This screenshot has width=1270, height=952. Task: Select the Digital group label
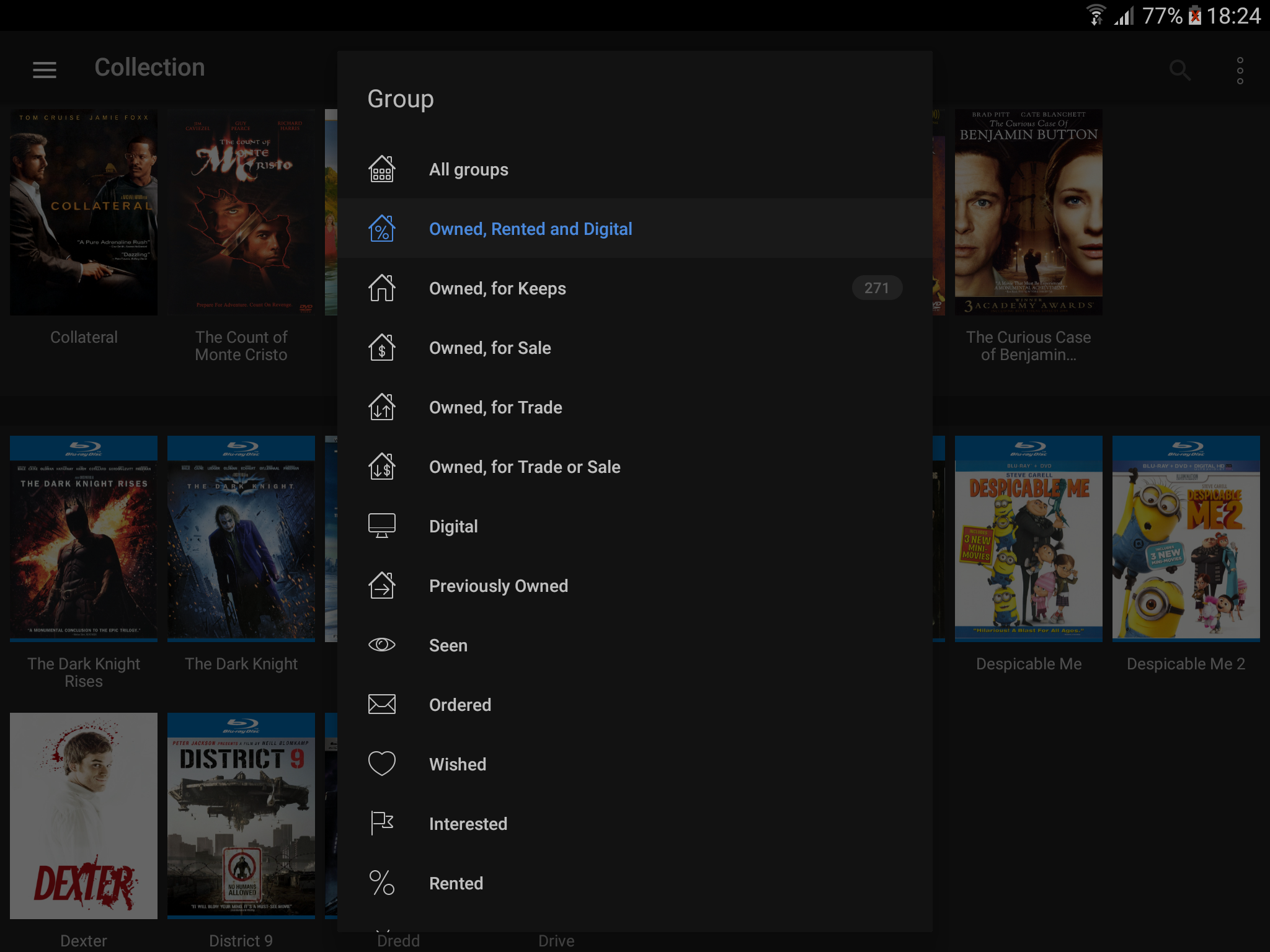point(453,526)
